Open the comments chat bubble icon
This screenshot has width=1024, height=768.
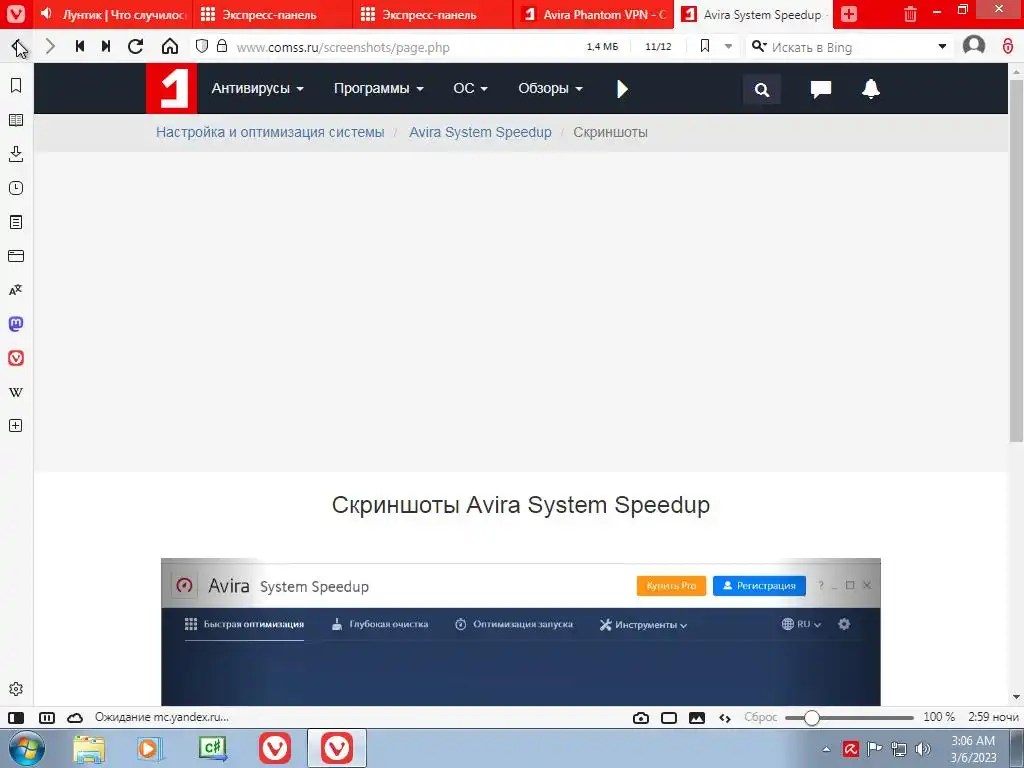click(820, 89)
